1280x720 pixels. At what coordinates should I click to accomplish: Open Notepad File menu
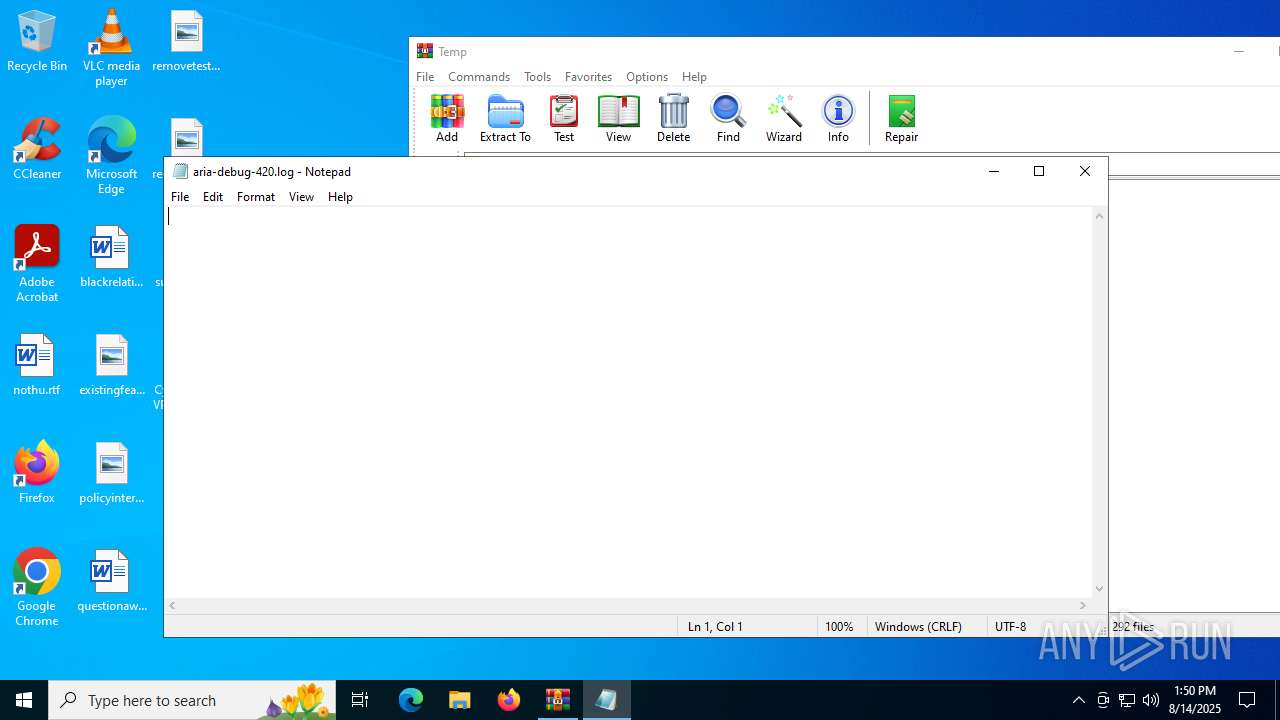(x=180, y=197)
